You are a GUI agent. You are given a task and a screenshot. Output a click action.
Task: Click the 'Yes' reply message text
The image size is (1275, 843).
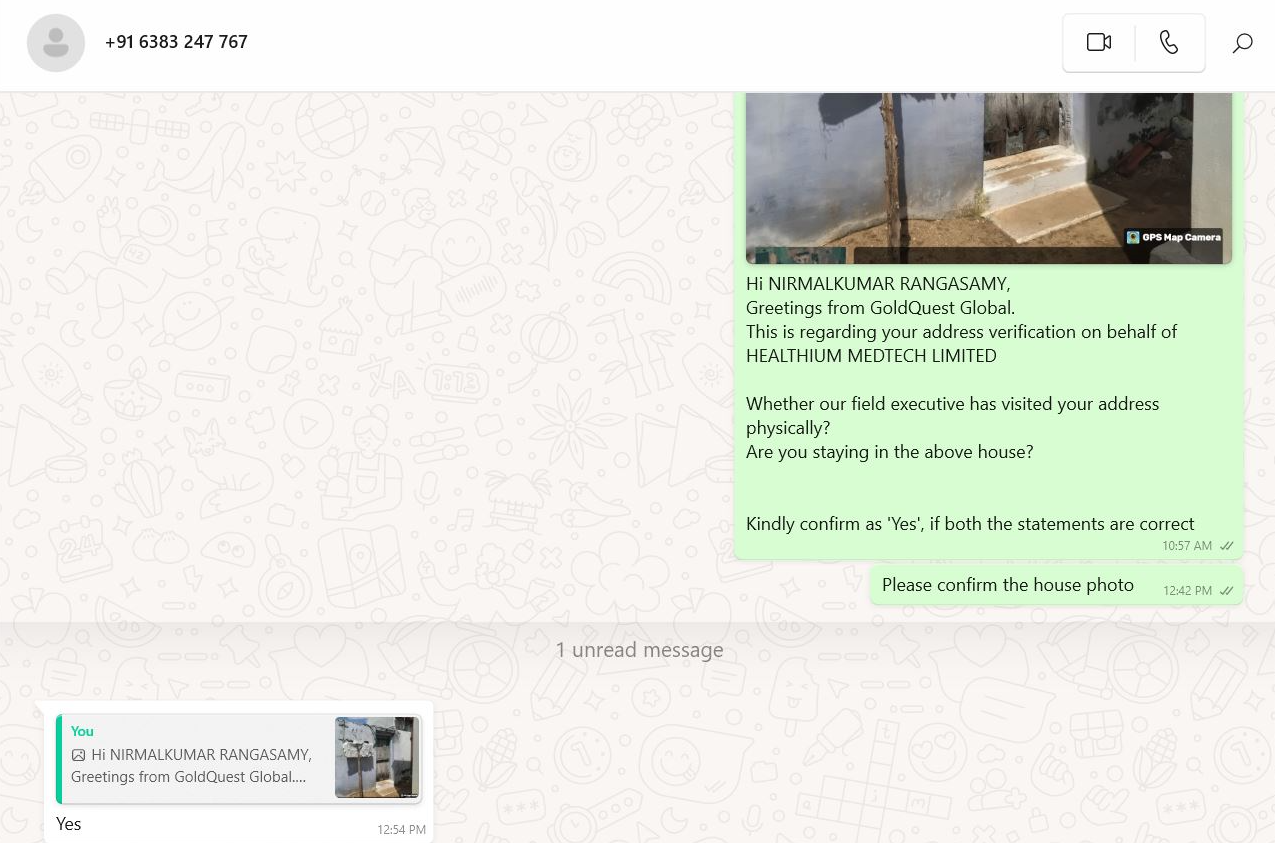[69, 824]
